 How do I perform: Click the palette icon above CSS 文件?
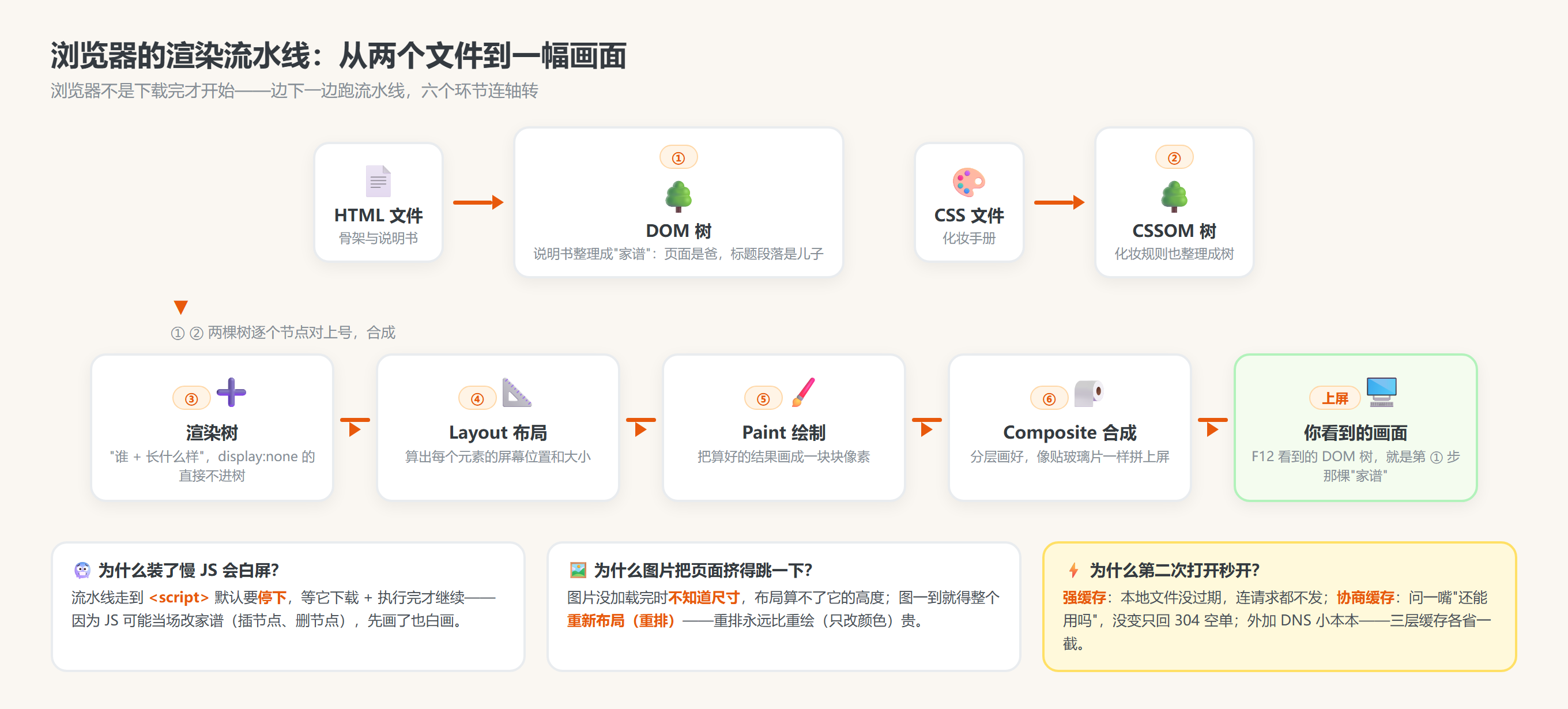coord(968,182)
